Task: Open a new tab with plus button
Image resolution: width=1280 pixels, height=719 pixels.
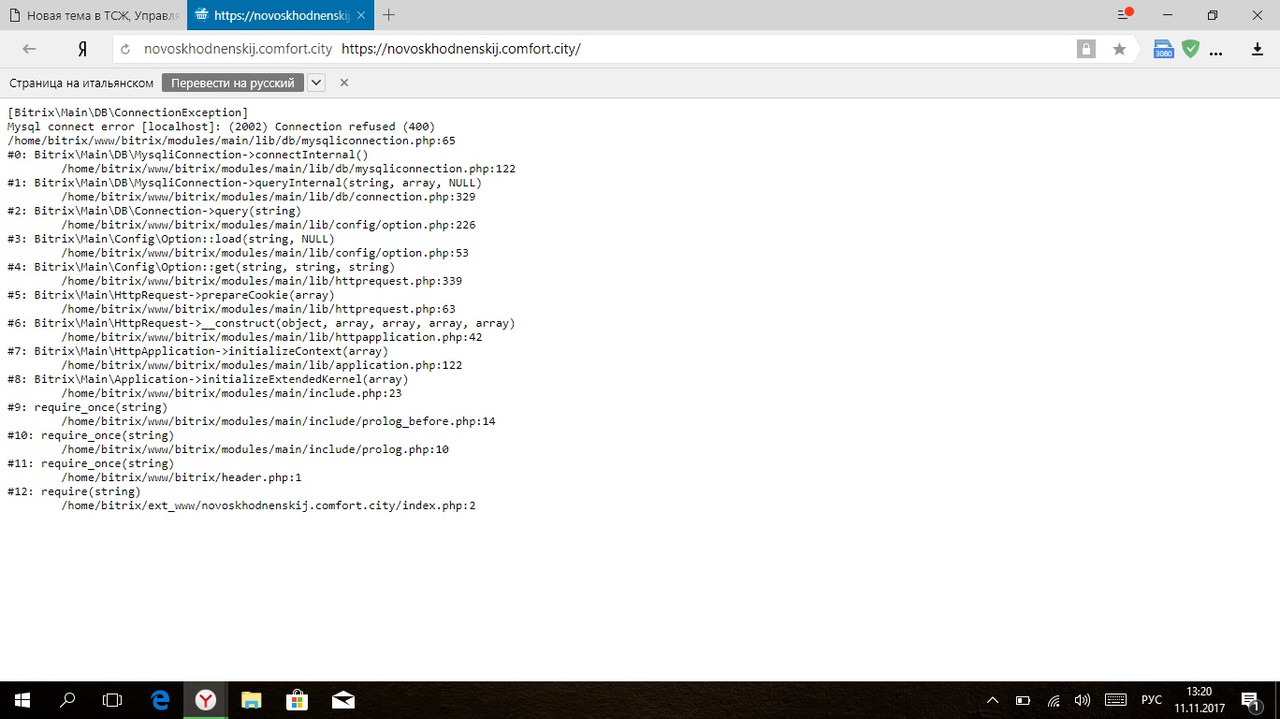Action: pos(389,15)
